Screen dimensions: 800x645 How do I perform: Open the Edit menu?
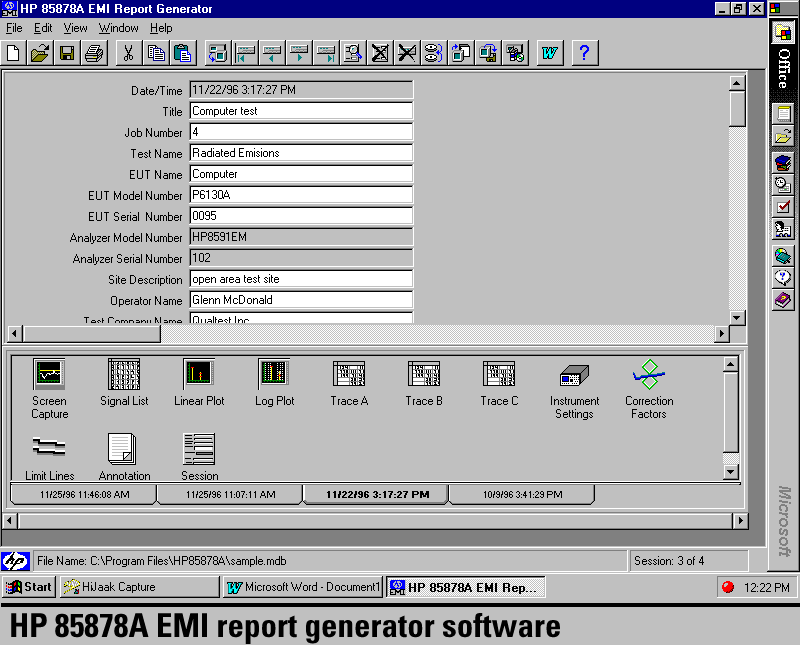coord(43,28)
